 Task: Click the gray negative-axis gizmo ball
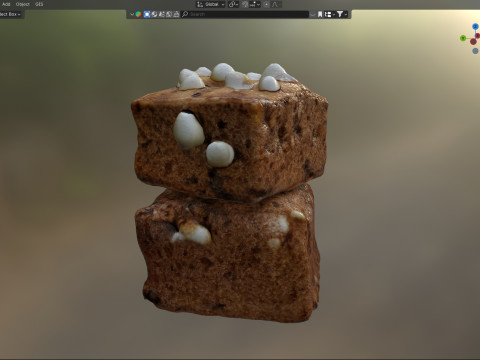tap(475, 51)
